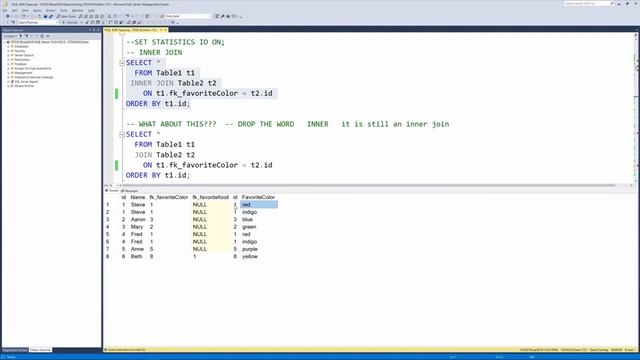This screenshot has height=360, width=640.
Task: Click the Save icon in the toolbar
Action: [45, 16]
